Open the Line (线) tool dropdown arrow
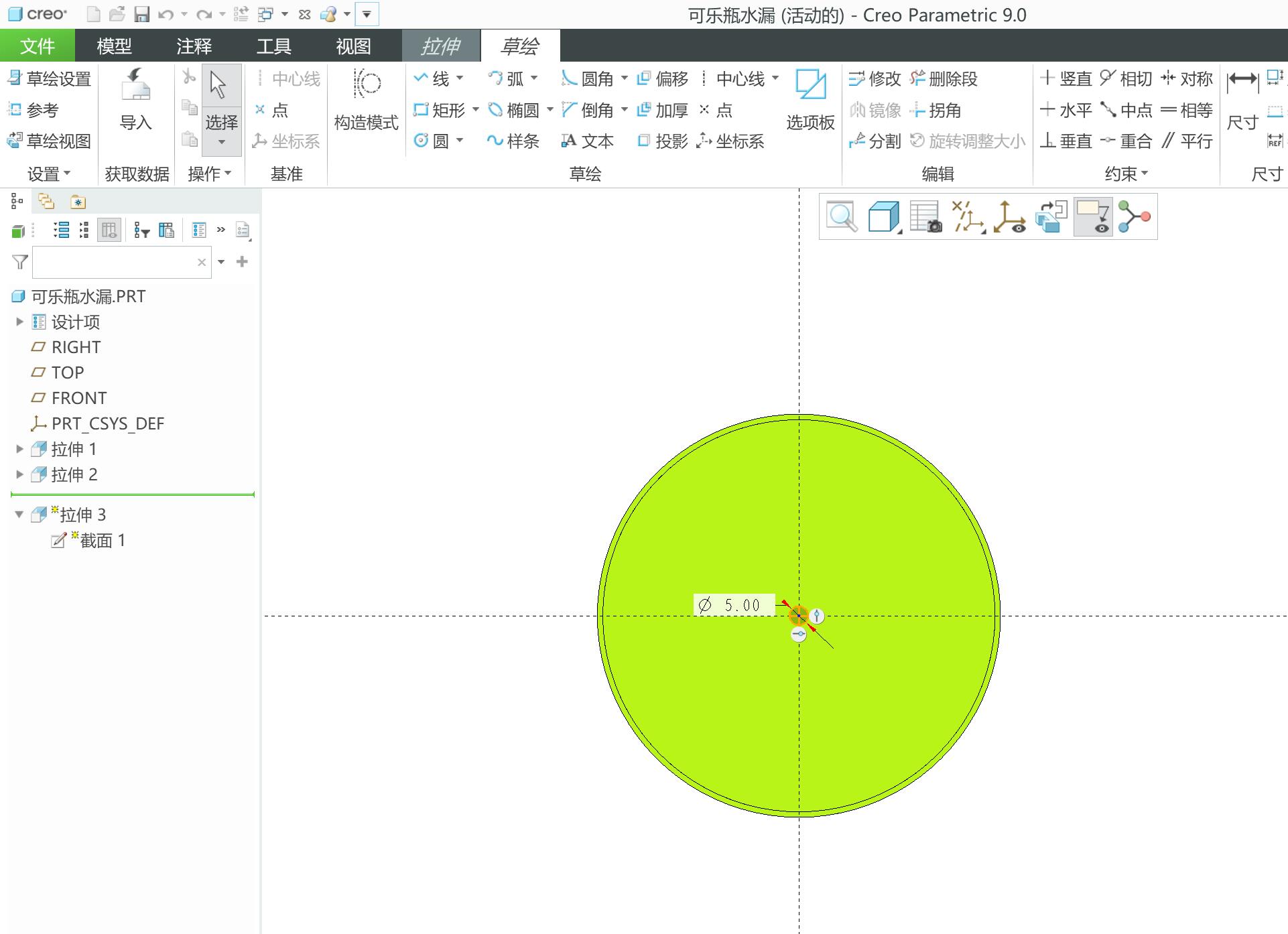Screen dimensions: 1288x934 460,79
